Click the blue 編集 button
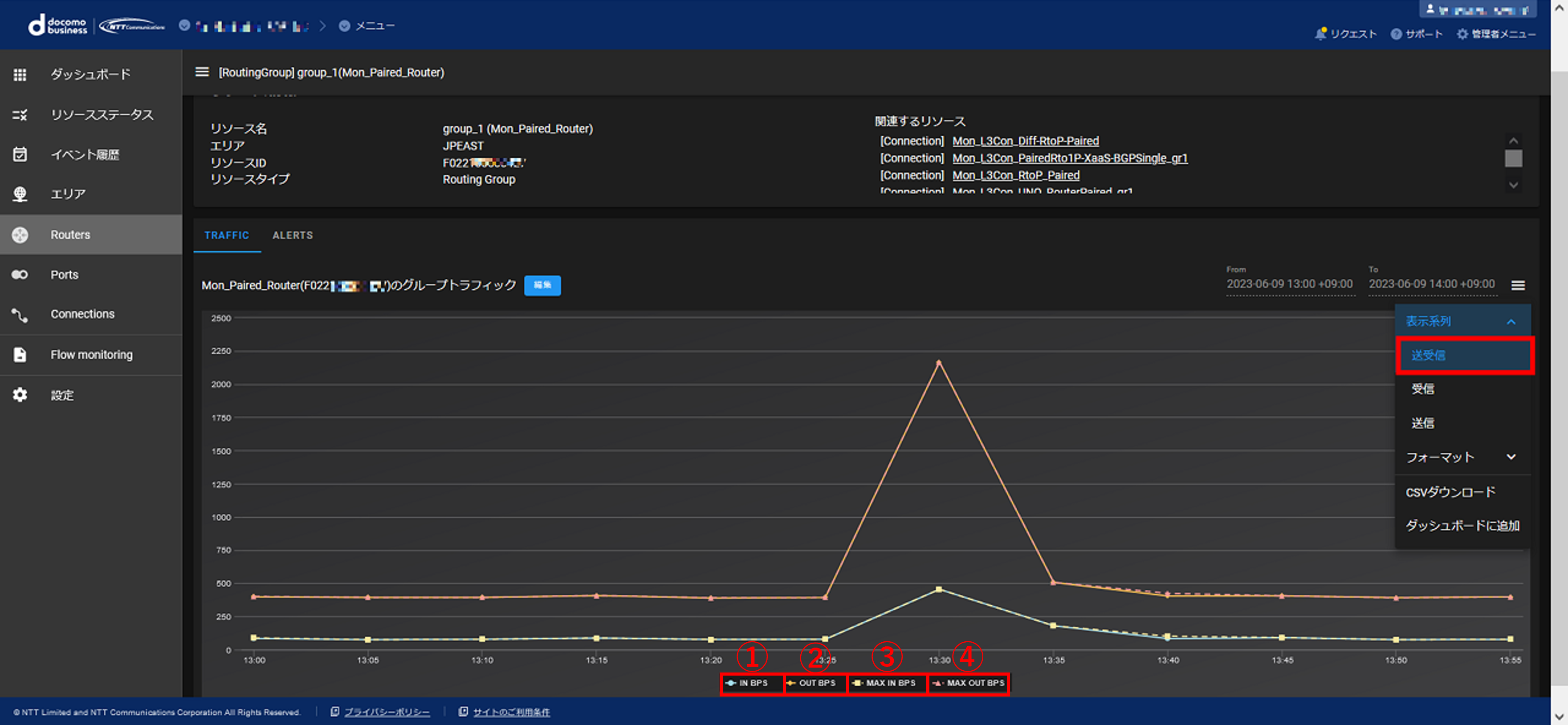Viewport: 1568px width, 725px height. point(542,285)
